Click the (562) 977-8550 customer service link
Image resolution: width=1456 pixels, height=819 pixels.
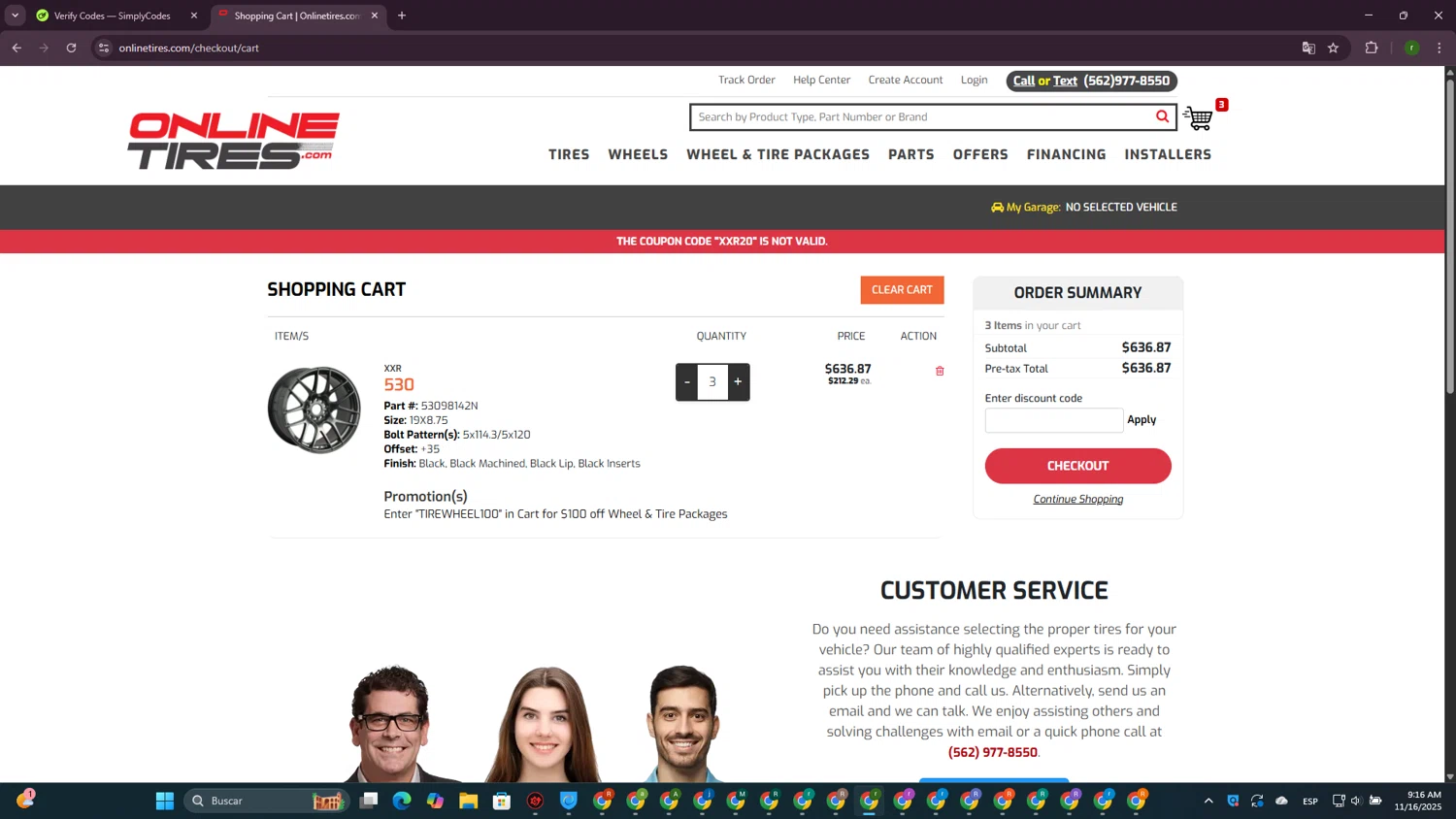[993, 752]
